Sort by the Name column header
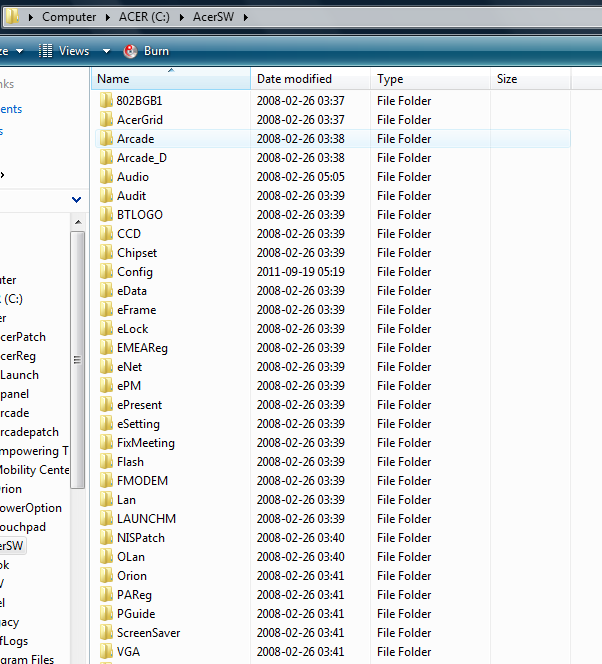The height and width of the screenshot is (664, 602). [171, 79]
